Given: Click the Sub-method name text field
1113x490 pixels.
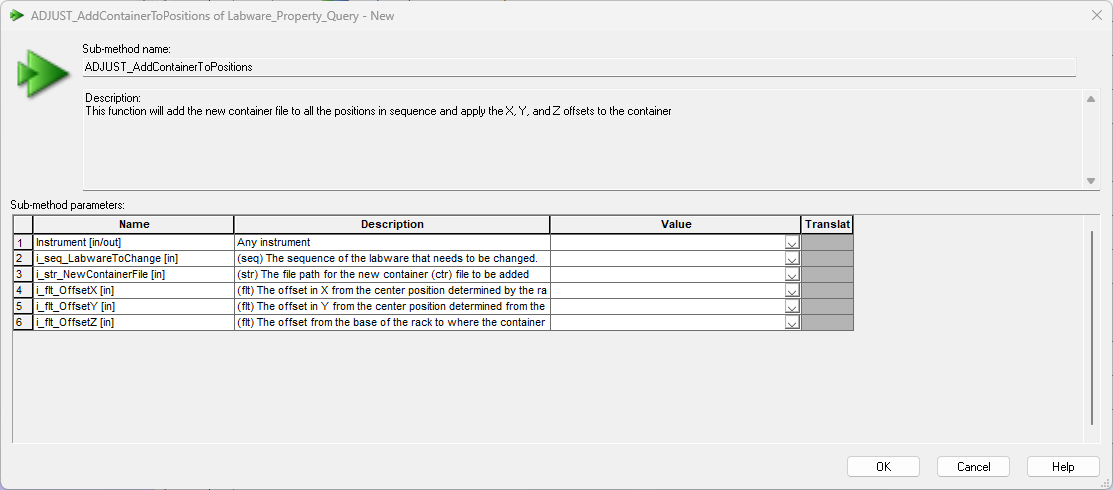Looking at the screenshot, I should (579, 67).
